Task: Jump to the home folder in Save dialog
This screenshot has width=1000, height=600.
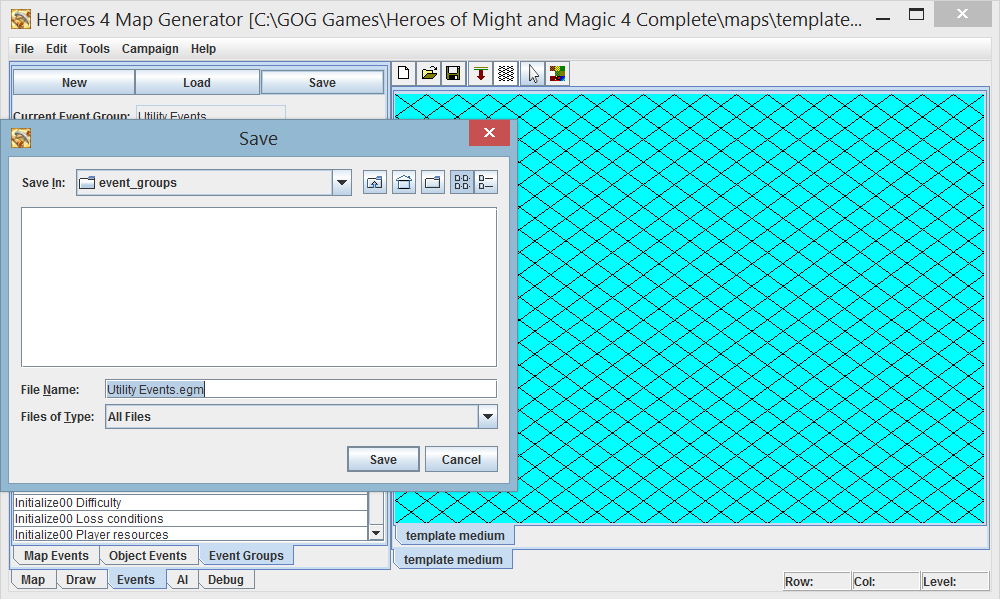Action: (x=404, y=183)
